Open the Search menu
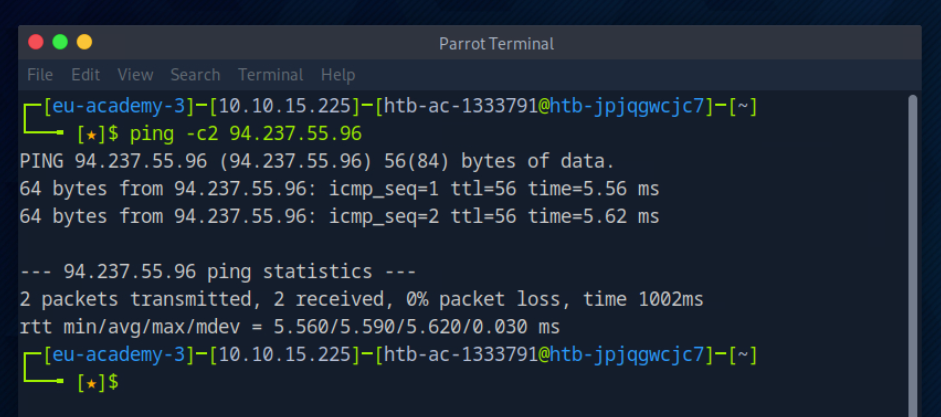This screenshot has height=417, width=941. tap(195, 75)
